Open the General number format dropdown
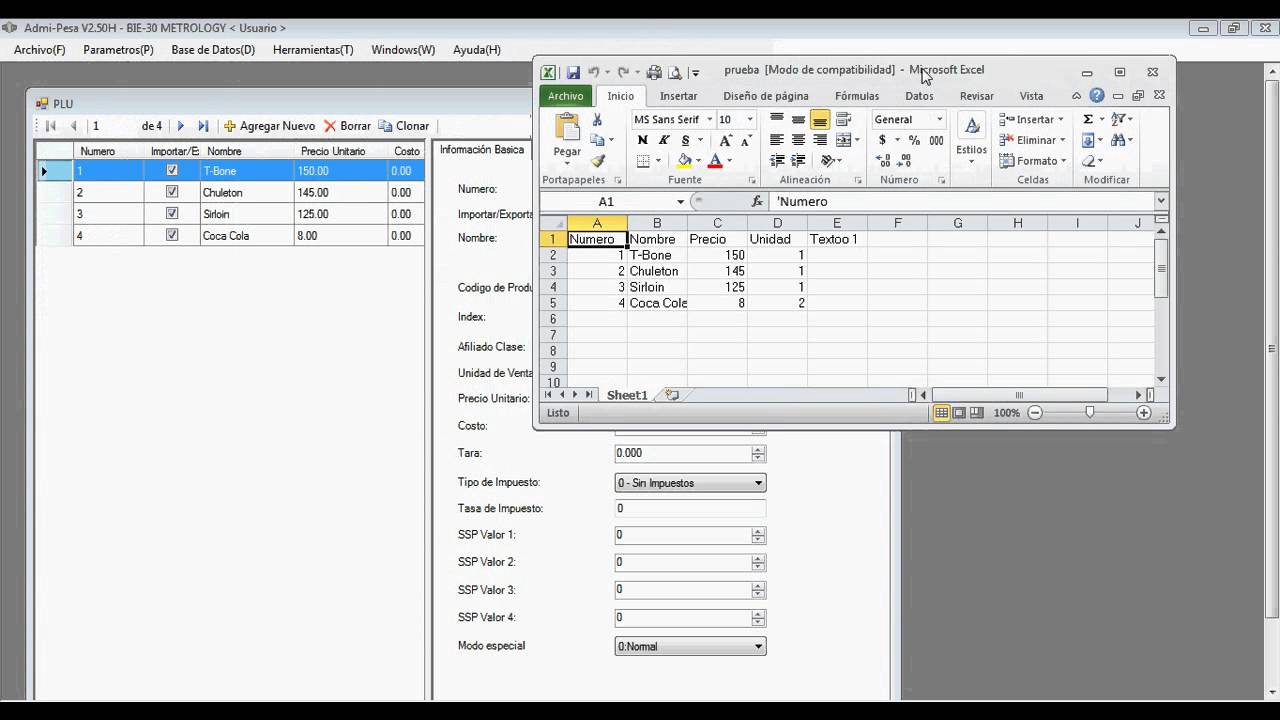Screen dimensions: 1280x720 [939, 119]
